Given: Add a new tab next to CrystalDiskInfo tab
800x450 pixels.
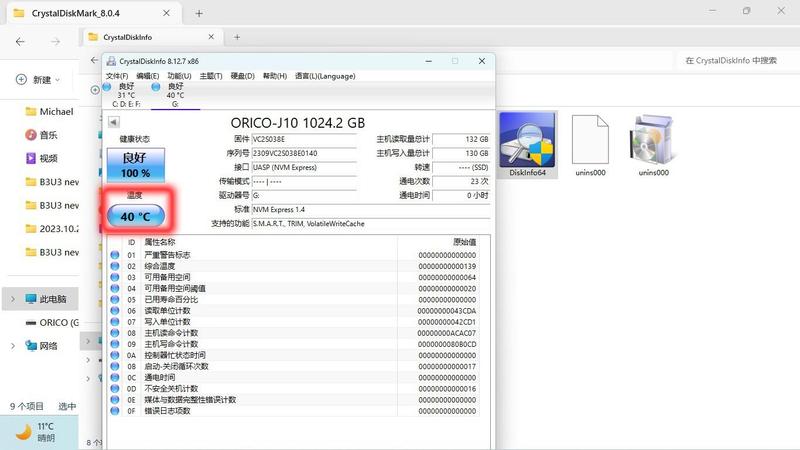Looking at the screenshot, I should pyautogui.click(x=237, y=37).
